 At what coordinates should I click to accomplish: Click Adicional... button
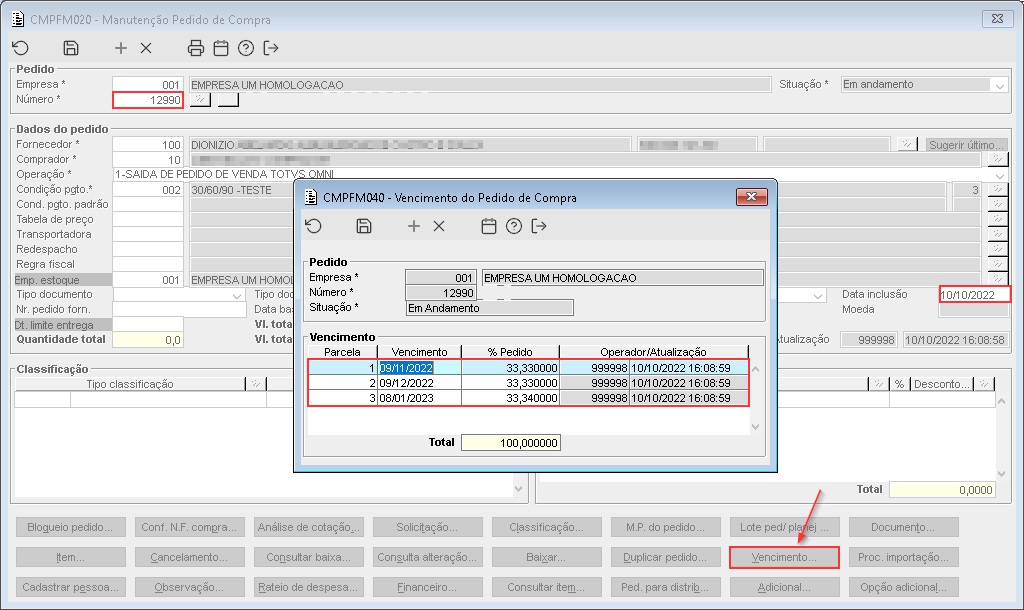point(784,587)
